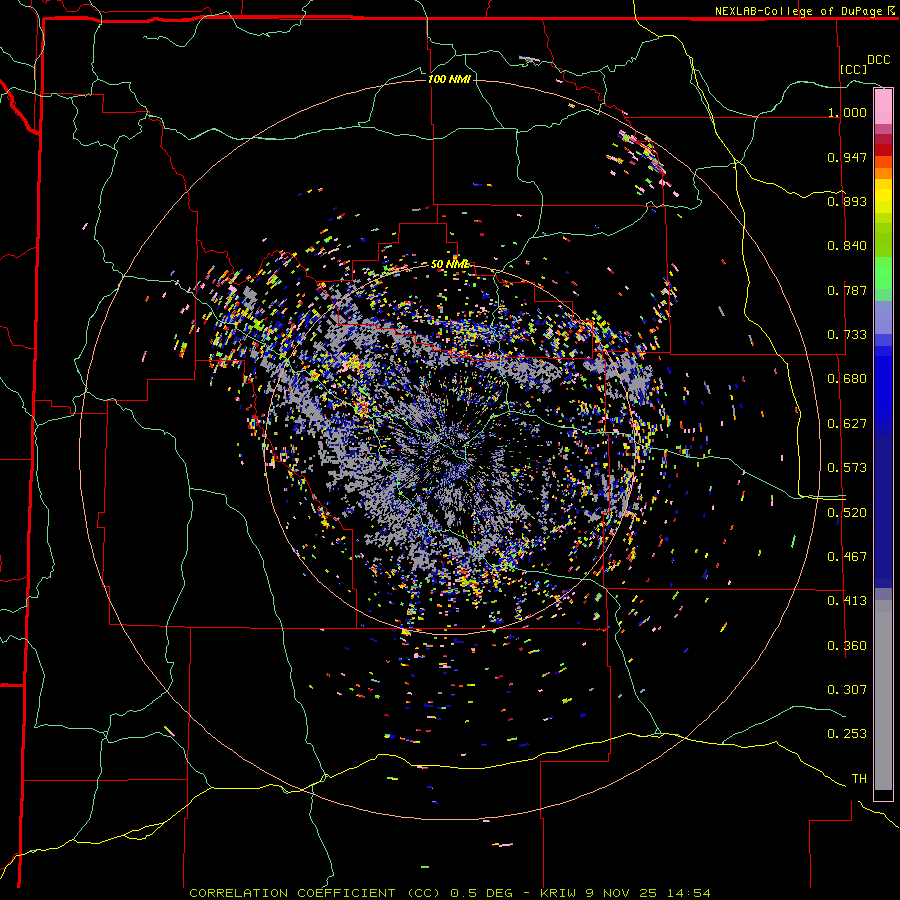Click the TH threshold legend label
The height and width of the screenshot is (900, 900).
[859, 779]
